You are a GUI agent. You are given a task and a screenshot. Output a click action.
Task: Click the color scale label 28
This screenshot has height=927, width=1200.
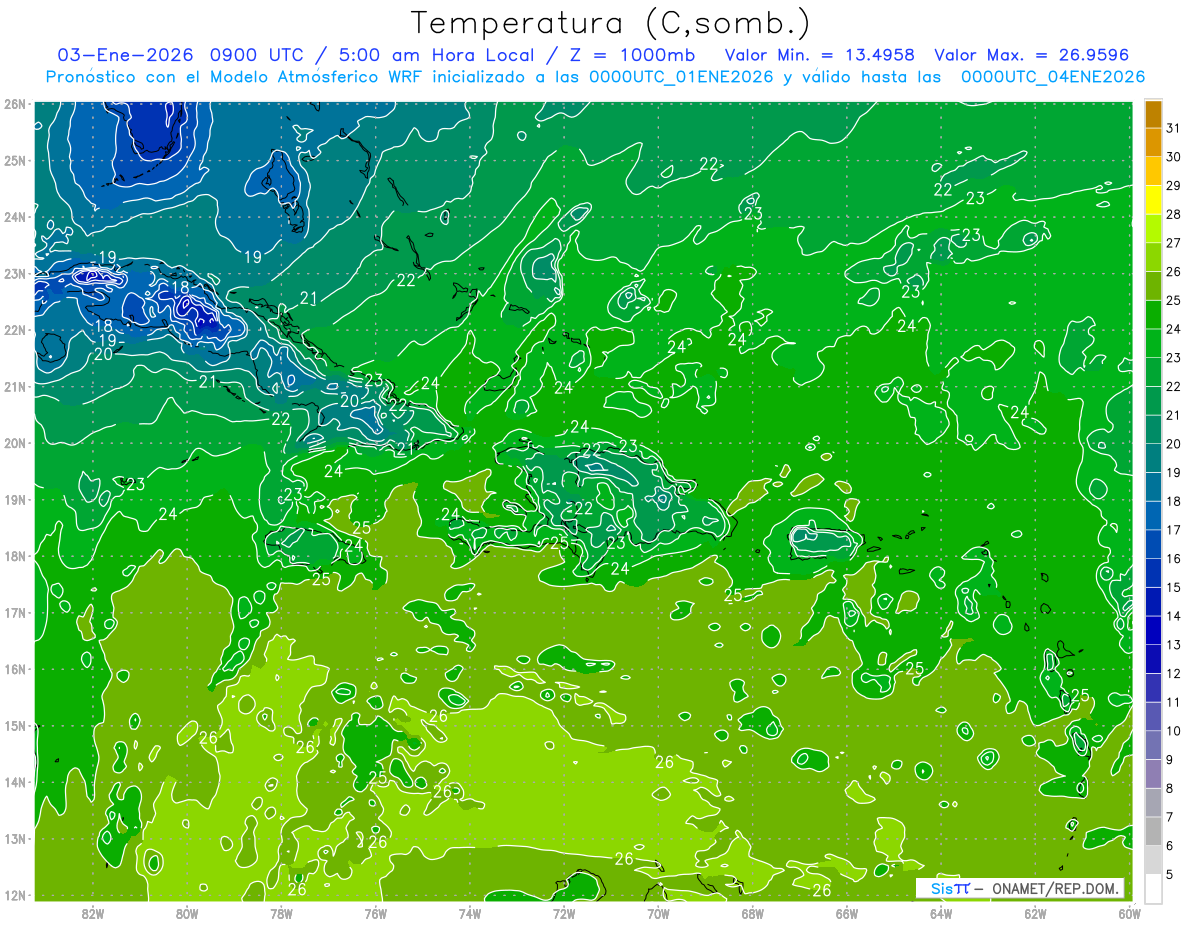pyautogui.click(x=1174, y=214)
